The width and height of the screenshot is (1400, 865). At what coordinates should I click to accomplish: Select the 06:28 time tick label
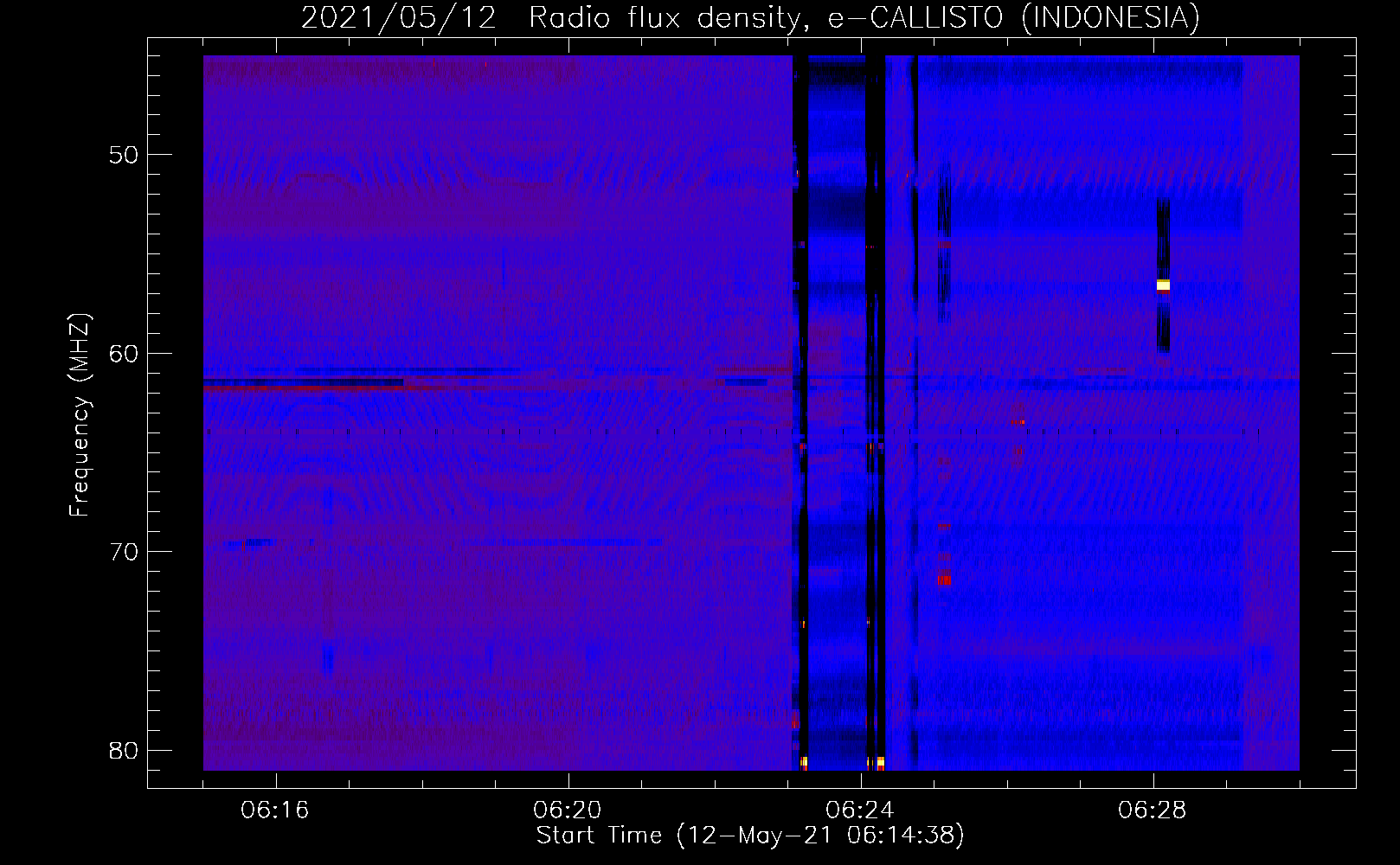click(1153, 811)
